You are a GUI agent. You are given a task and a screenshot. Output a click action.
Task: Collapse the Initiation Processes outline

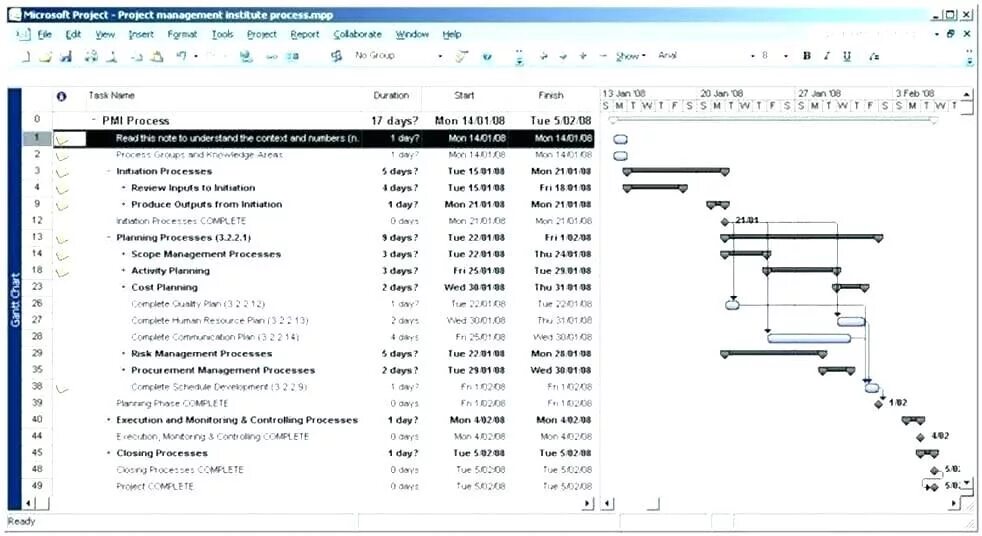[x=108, y=171]
